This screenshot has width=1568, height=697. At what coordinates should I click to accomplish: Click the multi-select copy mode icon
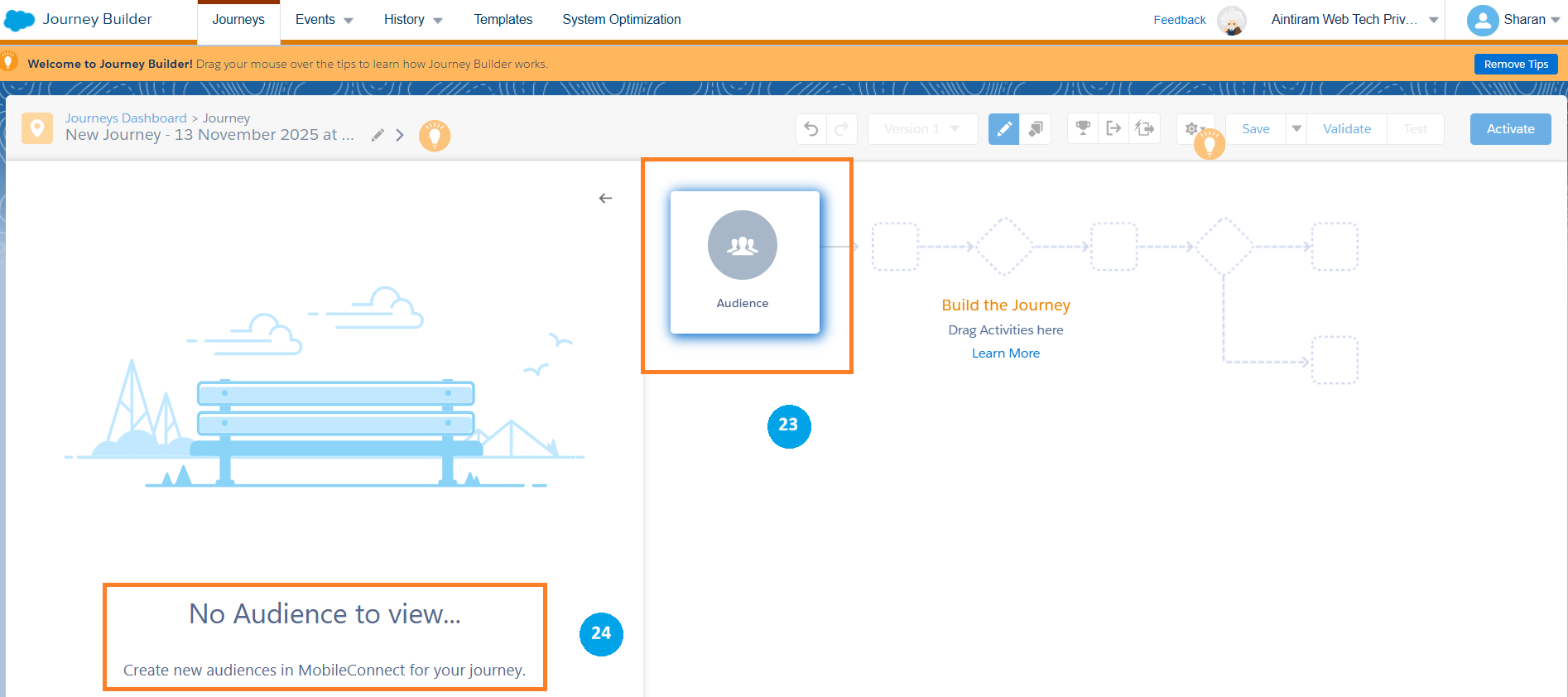tap(1035, 129)
